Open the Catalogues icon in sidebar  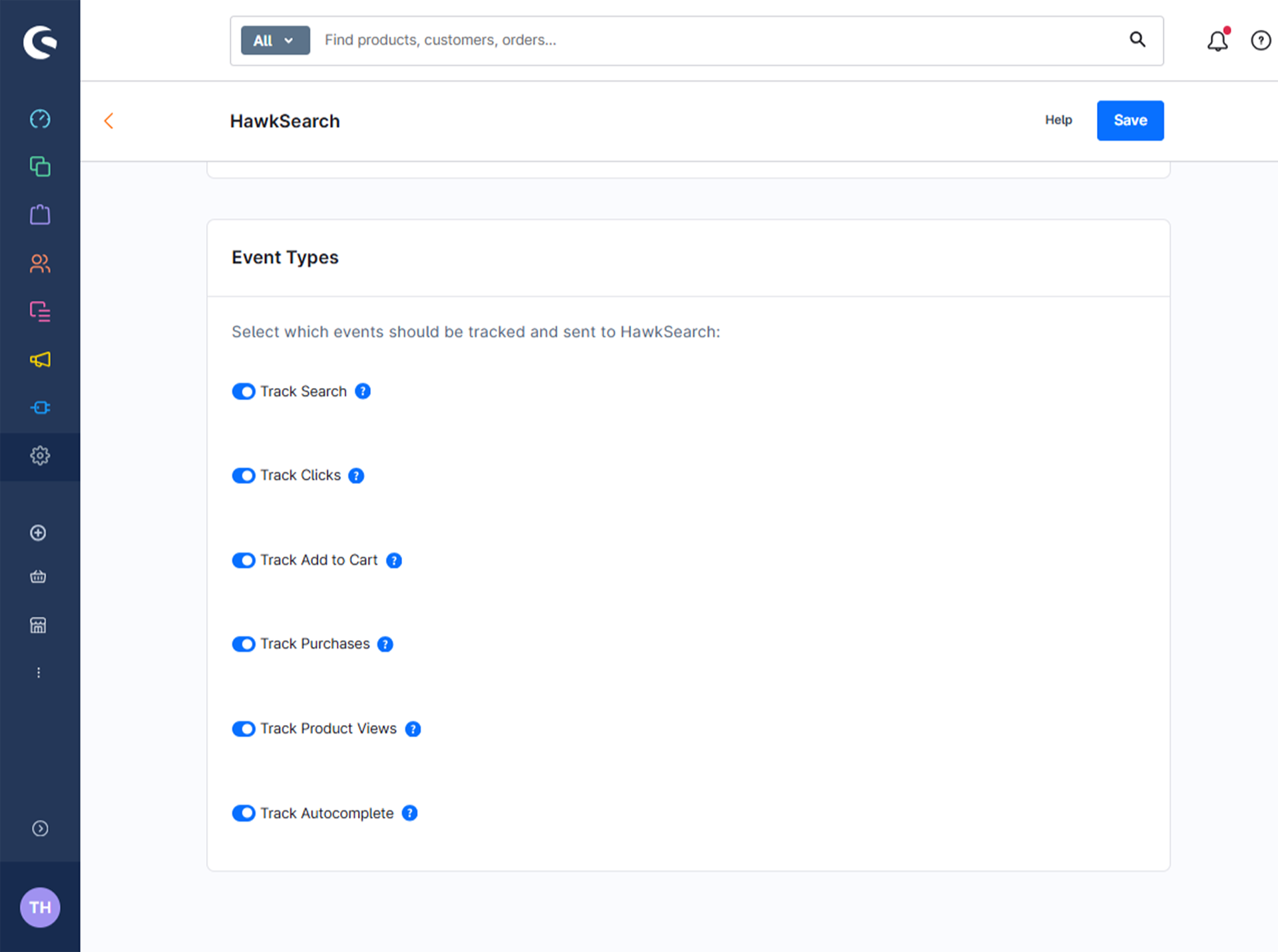[40, 166]
